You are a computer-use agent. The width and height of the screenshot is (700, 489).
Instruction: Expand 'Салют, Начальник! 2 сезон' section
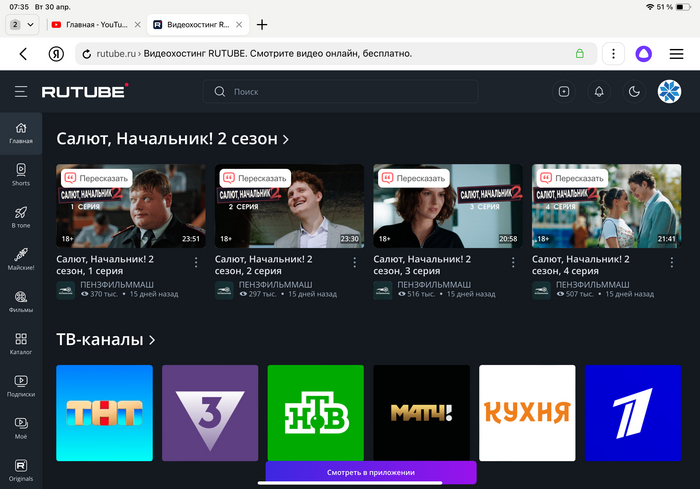173,139
